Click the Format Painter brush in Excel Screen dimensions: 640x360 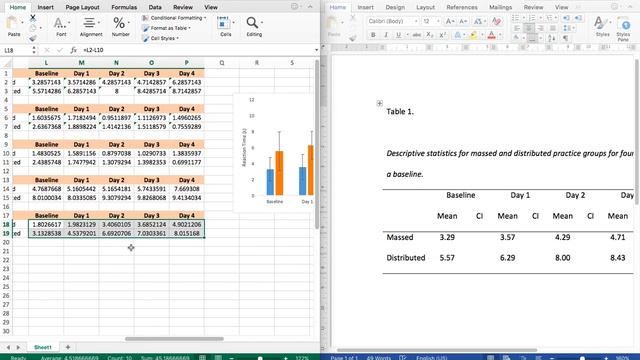[x=33, y=38]
